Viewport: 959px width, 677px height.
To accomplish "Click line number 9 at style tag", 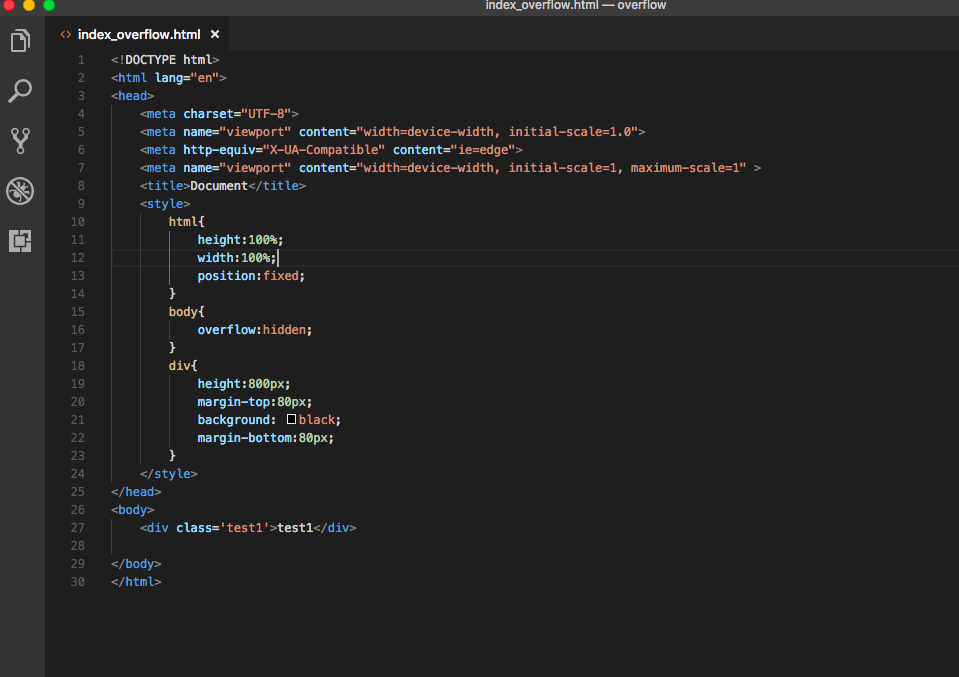I will (81, 204).
